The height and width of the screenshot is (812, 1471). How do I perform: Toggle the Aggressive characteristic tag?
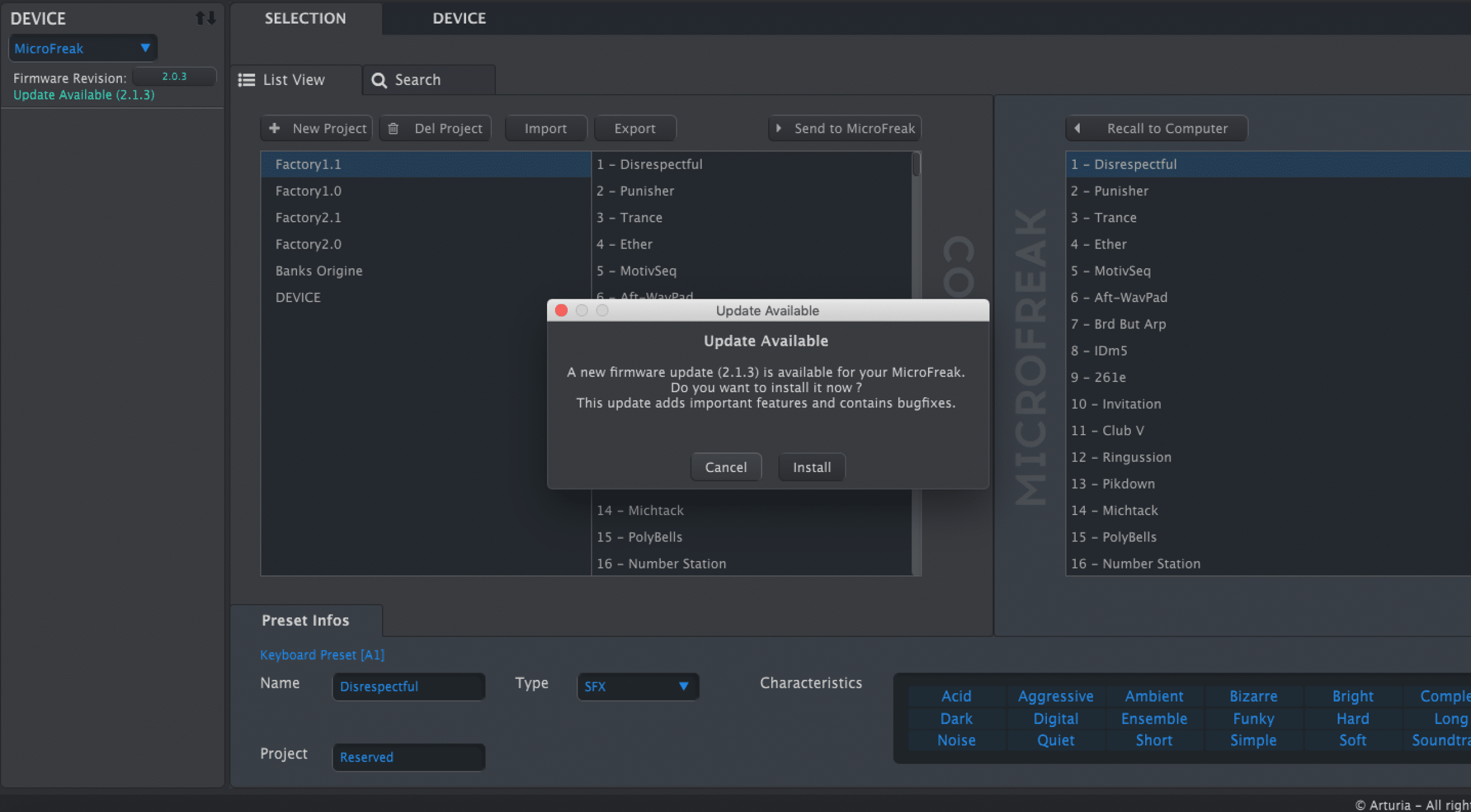click(1055, 696)
